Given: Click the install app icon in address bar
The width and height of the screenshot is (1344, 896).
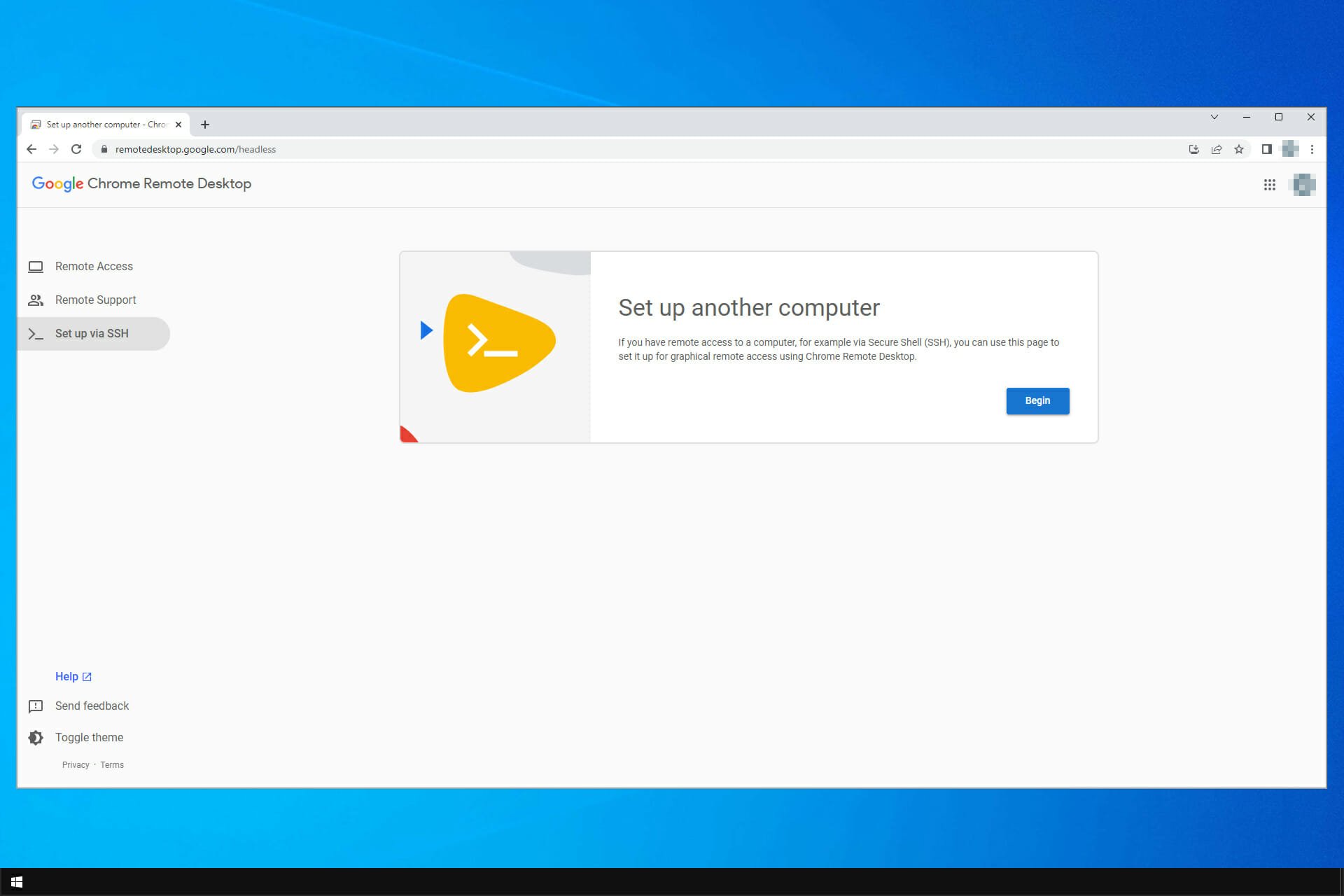Looking at the screenshot, I should pyautogui.click(x=1193, y=149).
